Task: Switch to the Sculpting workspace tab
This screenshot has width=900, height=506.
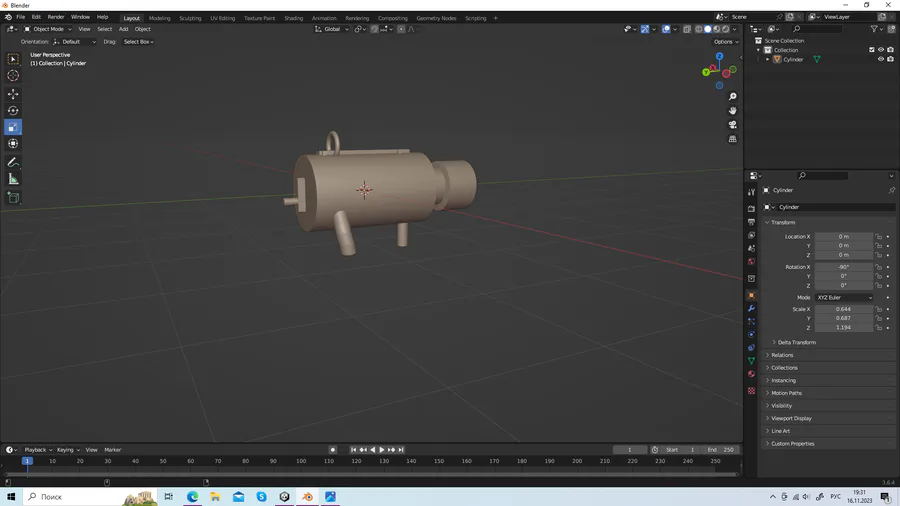Action: 190,18
